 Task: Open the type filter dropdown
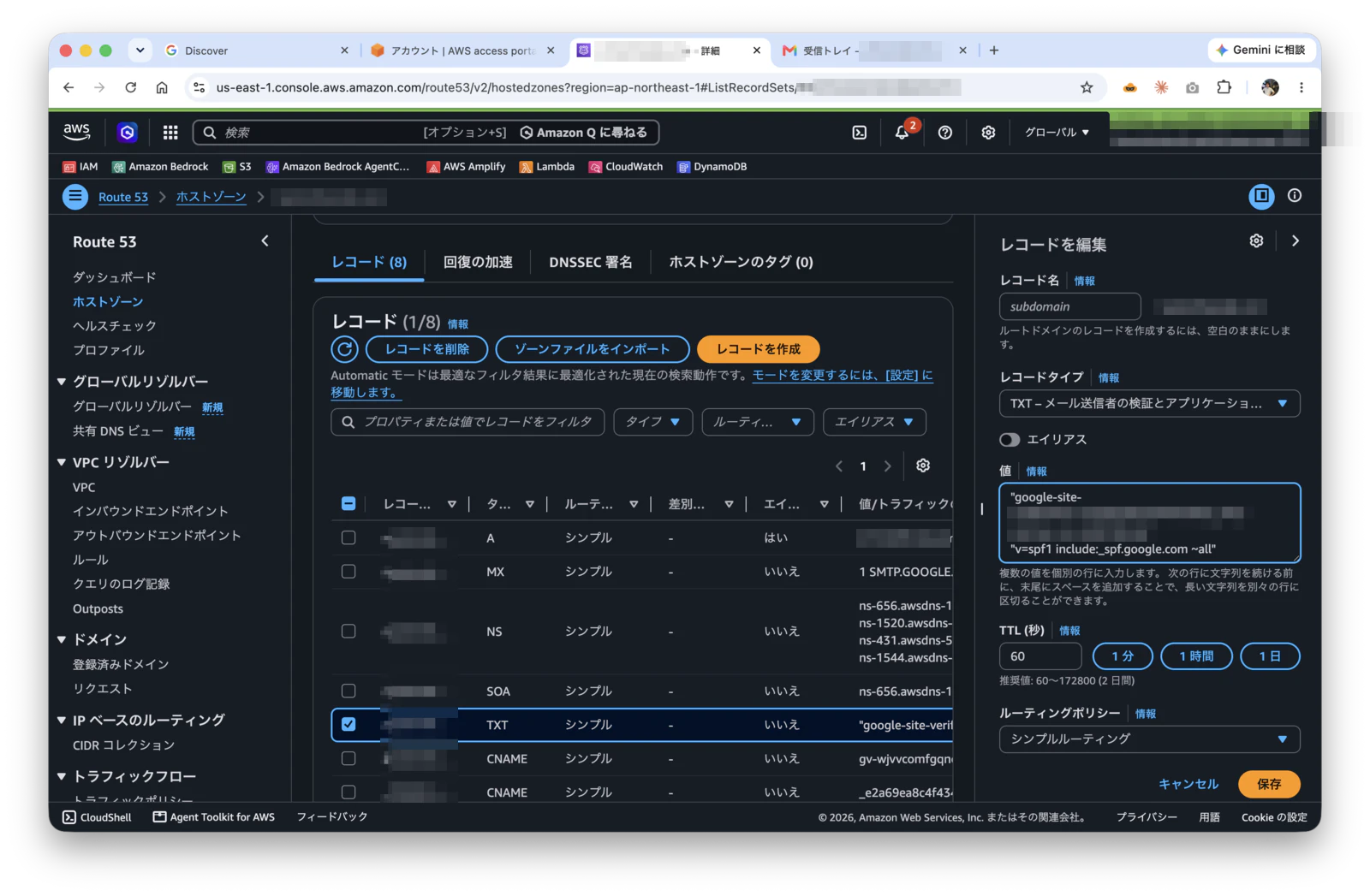[652, 422]
